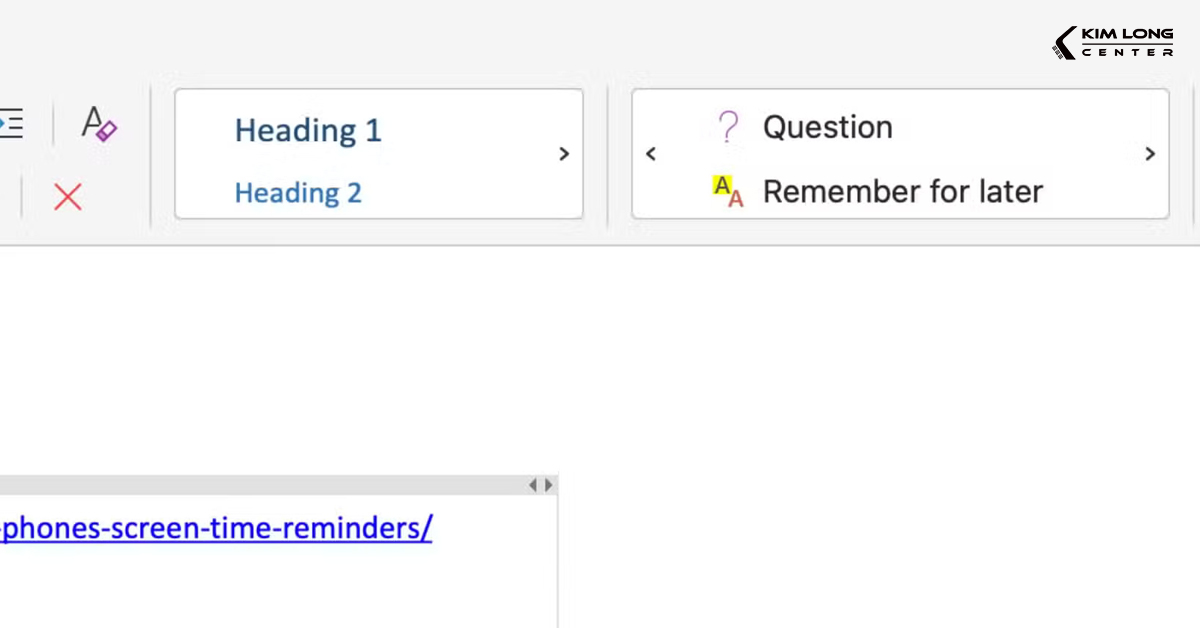Click the Increase Indent icon

[11, 125]
